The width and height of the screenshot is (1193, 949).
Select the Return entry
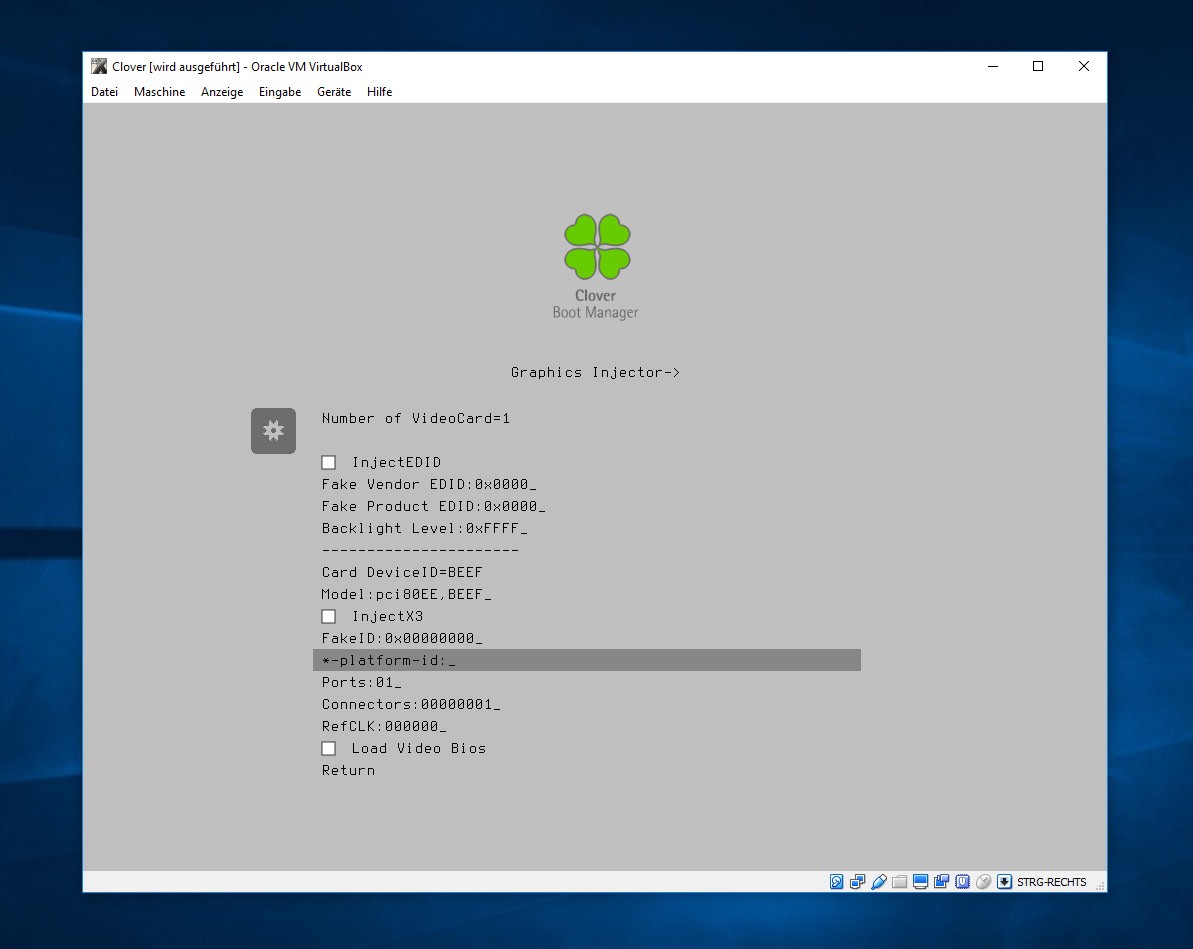pos(348,770)
